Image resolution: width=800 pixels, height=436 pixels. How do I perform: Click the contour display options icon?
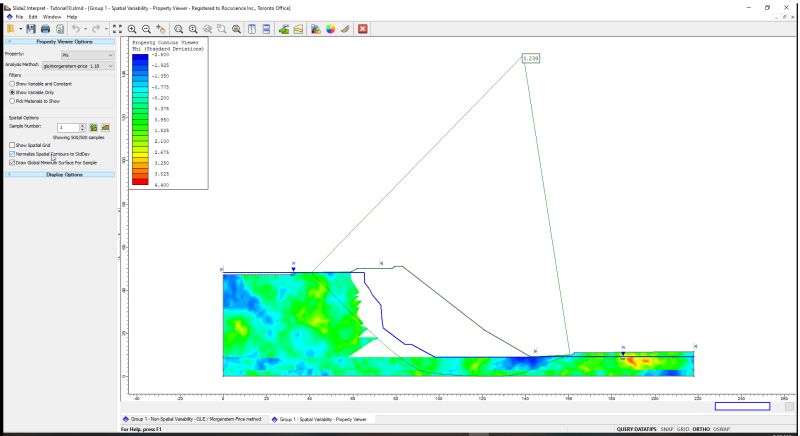(x=316, y=29)
